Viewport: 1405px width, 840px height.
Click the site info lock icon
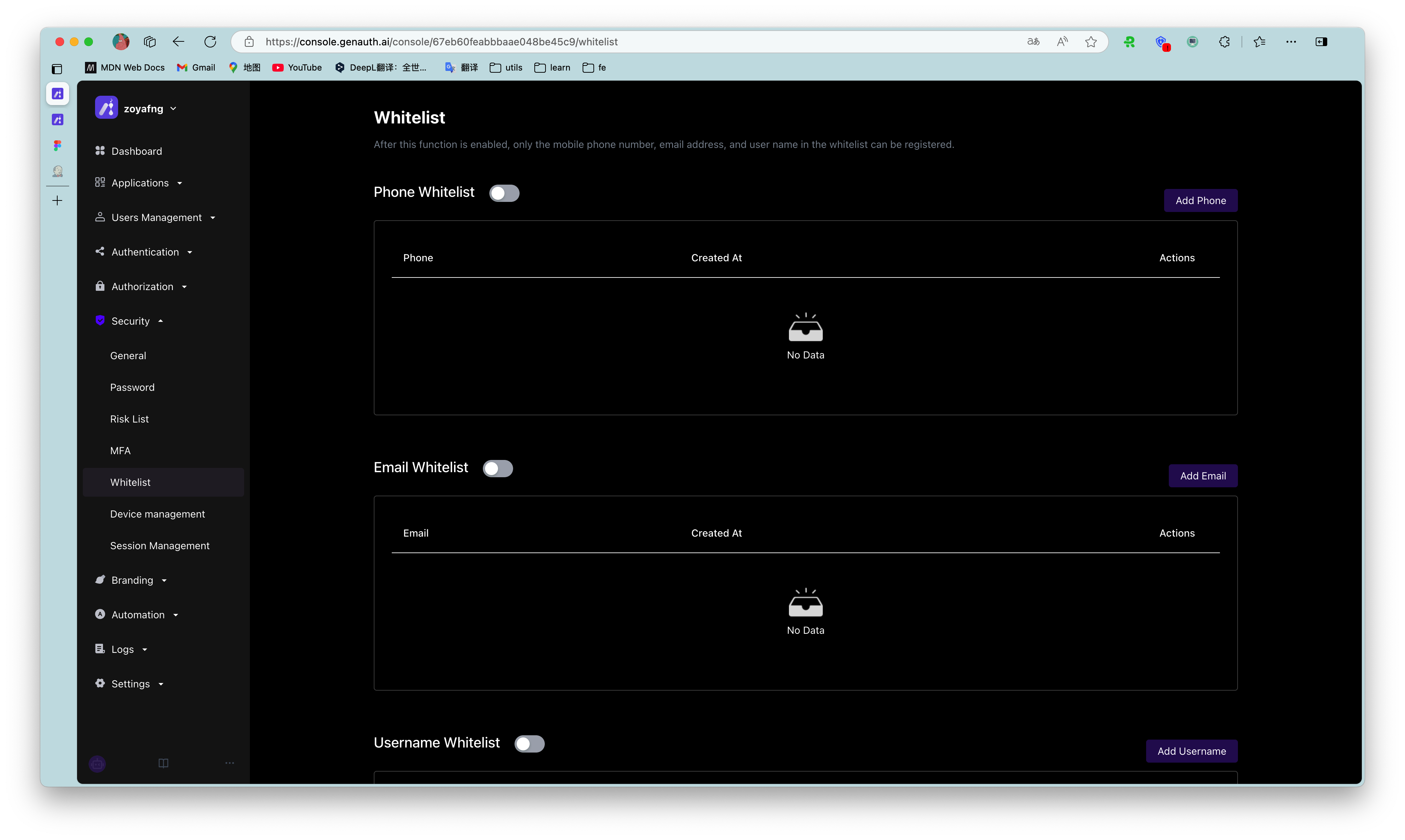(248, 41)
